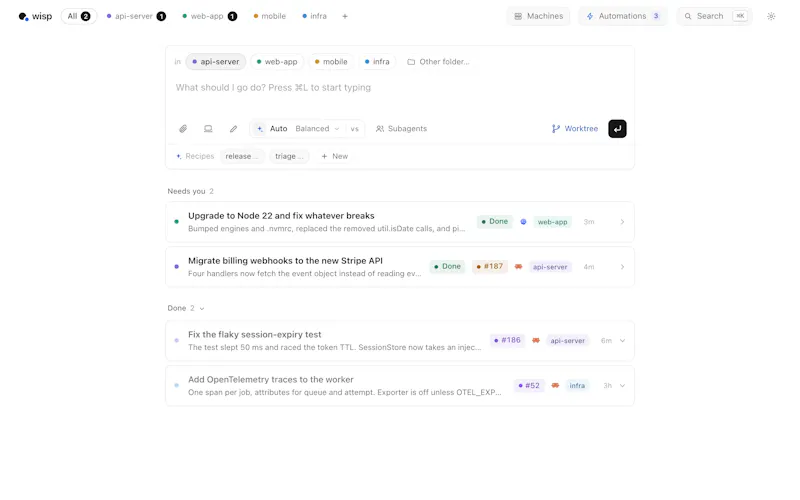The image size is (800, 500).
Task: Add a new project with the plus icon
Action: pyautogui.click(x=345, y=16)
